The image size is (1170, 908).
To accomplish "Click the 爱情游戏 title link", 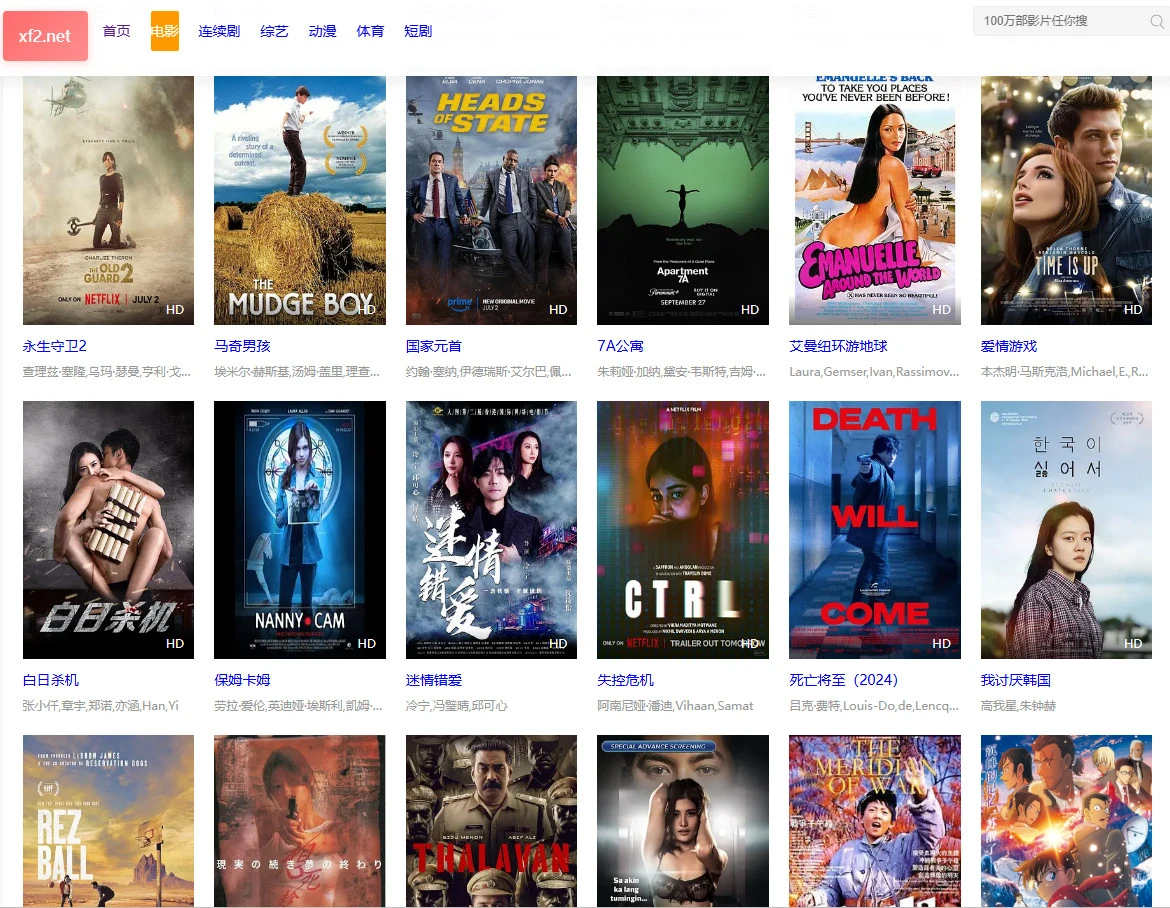I will (x=1009, y=346).
